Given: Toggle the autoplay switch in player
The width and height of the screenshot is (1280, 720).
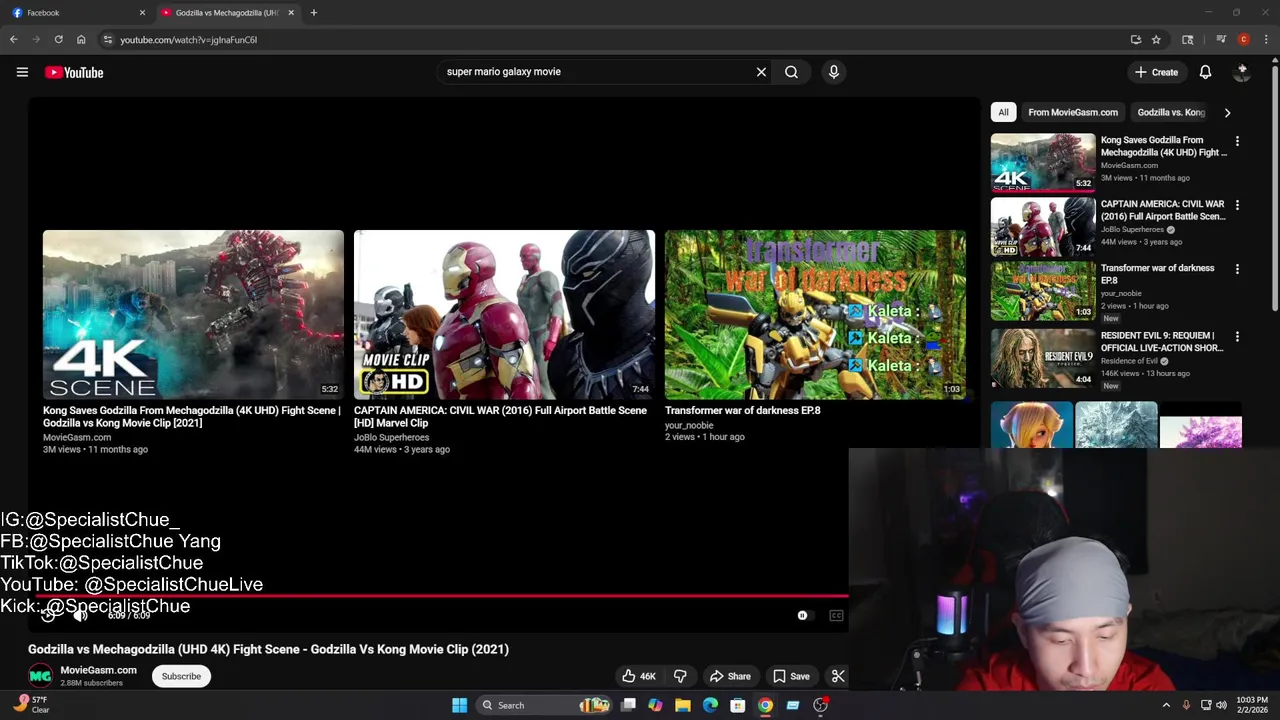Looking at the screenshot, I should pos(804,616).
